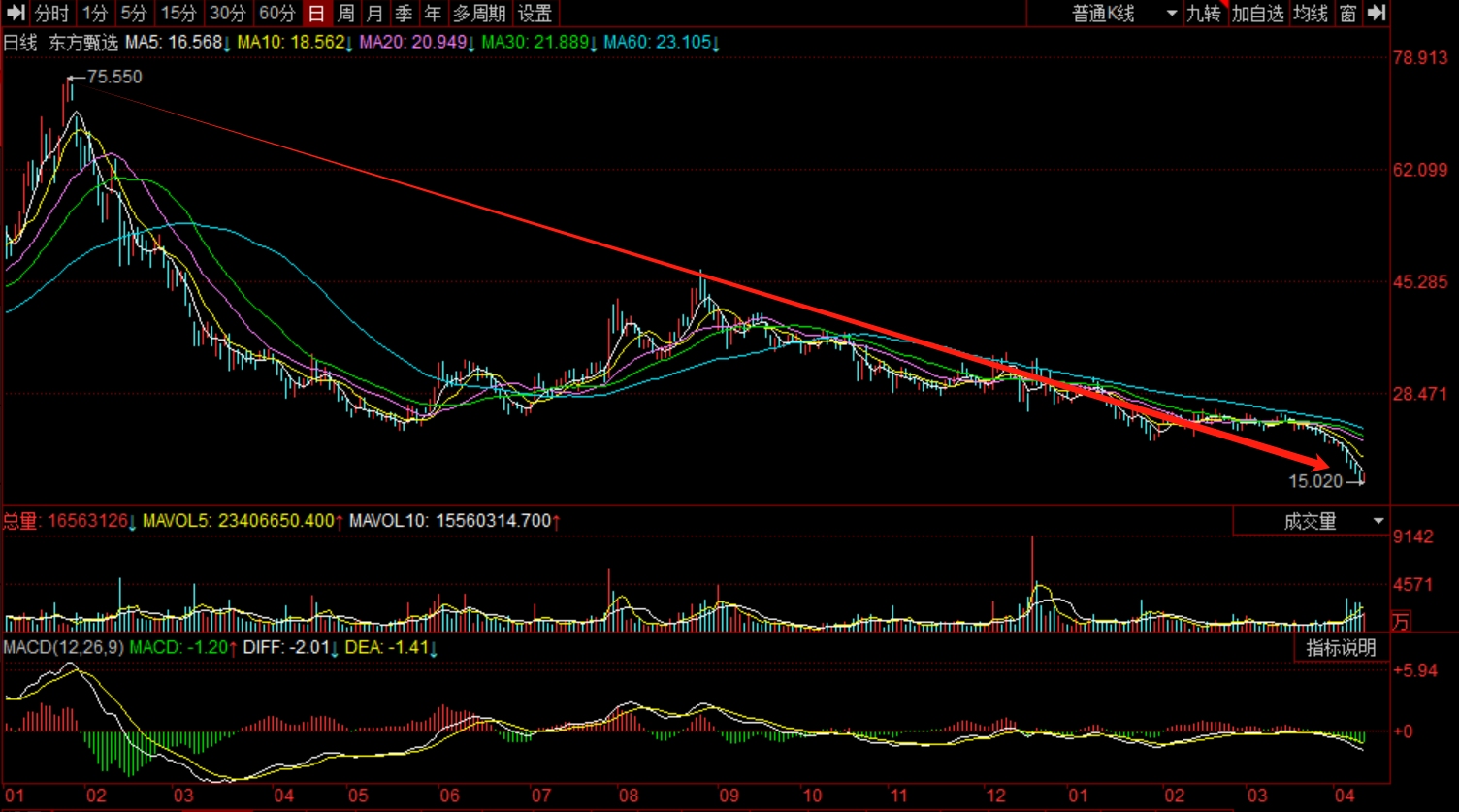Click the 45.285 price axis label
1459x812 pixels.
(1419, 282)
